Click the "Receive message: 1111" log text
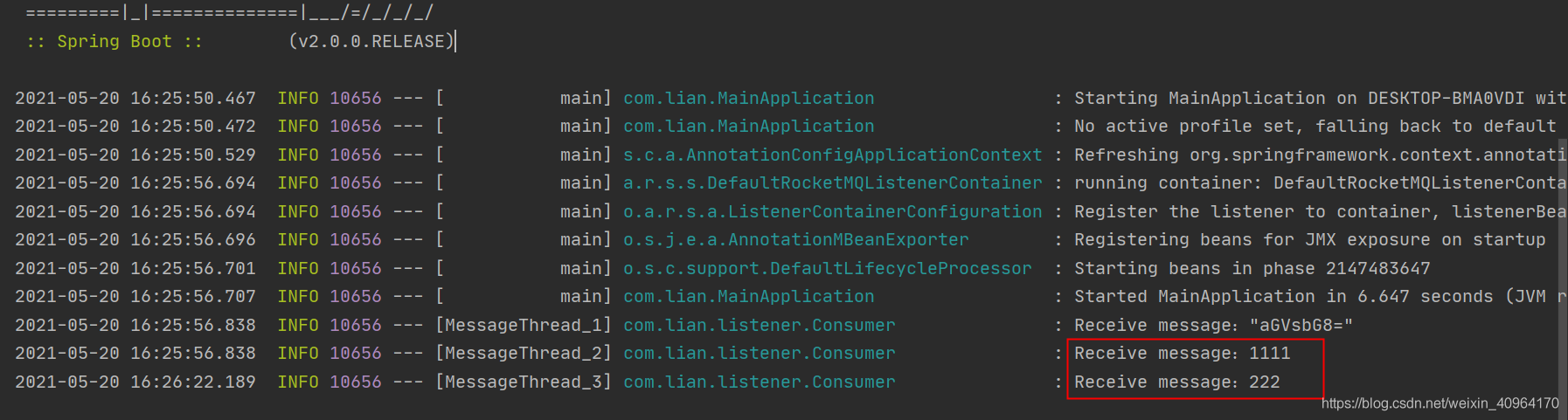This screenshot has height=420, width=1568. (1182, 354)
